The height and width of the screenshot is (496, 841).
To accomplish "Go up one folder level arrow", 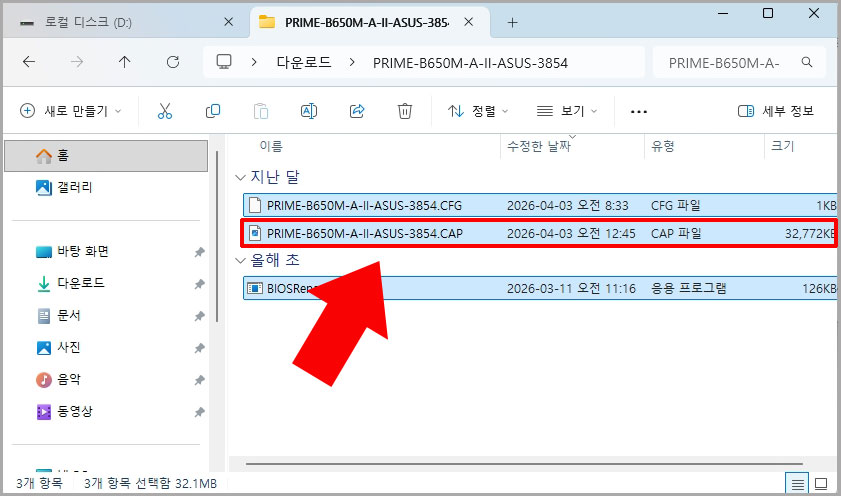I will pos(124,62).
